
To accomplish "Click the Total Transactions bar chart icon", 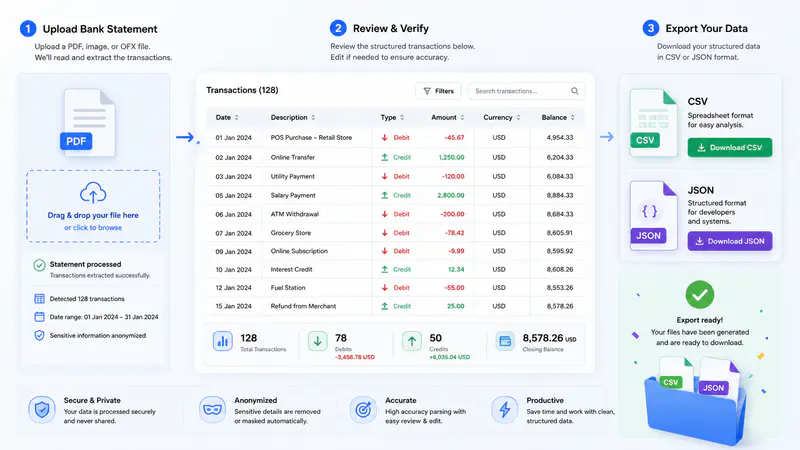I will pos(222,341).
